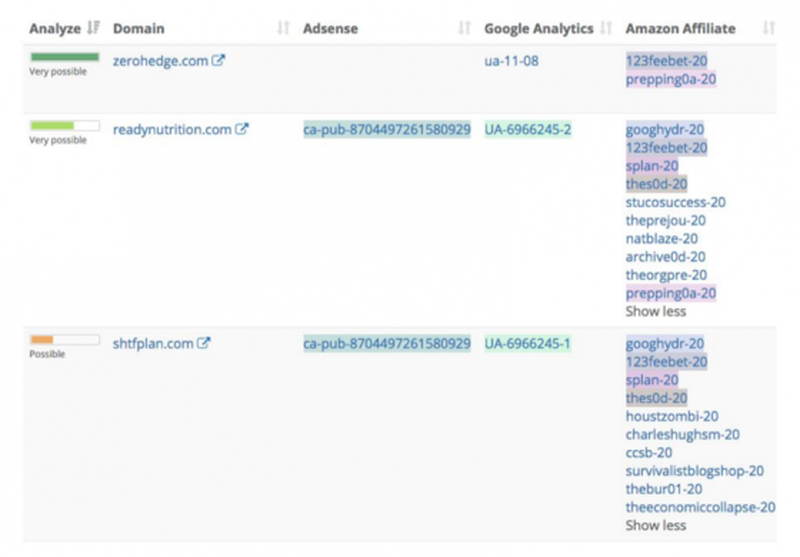
Task: Sort by the Domain column icon
Action: tap(284, 28)
